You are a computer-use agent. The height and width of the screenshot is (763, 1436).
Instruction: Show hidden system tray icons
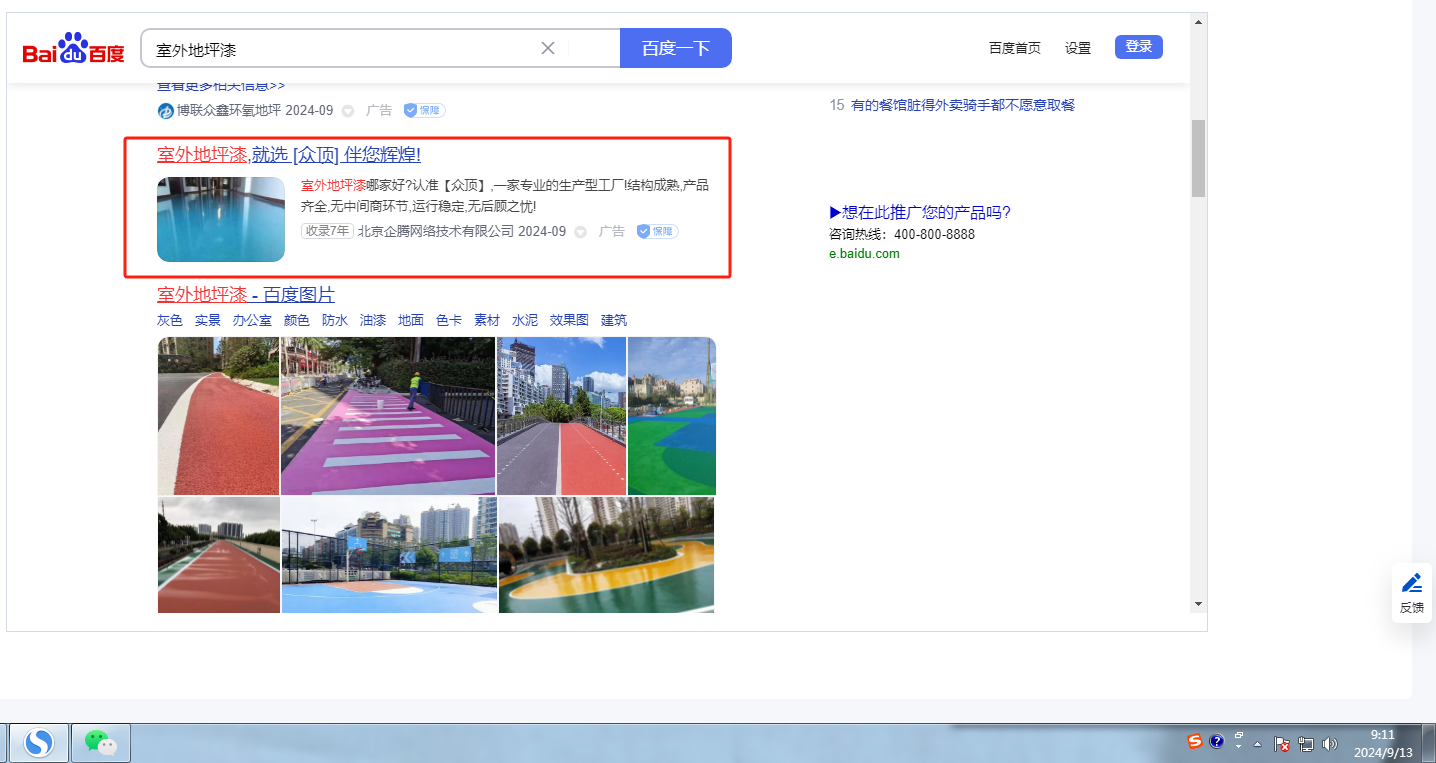pyautogui.click(x=1257, y=744)
